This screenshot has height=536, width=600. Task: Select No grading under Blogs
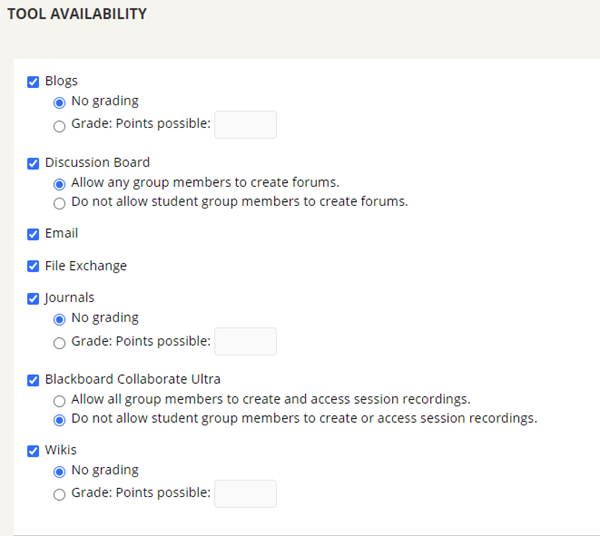click(x=59, y=103)
